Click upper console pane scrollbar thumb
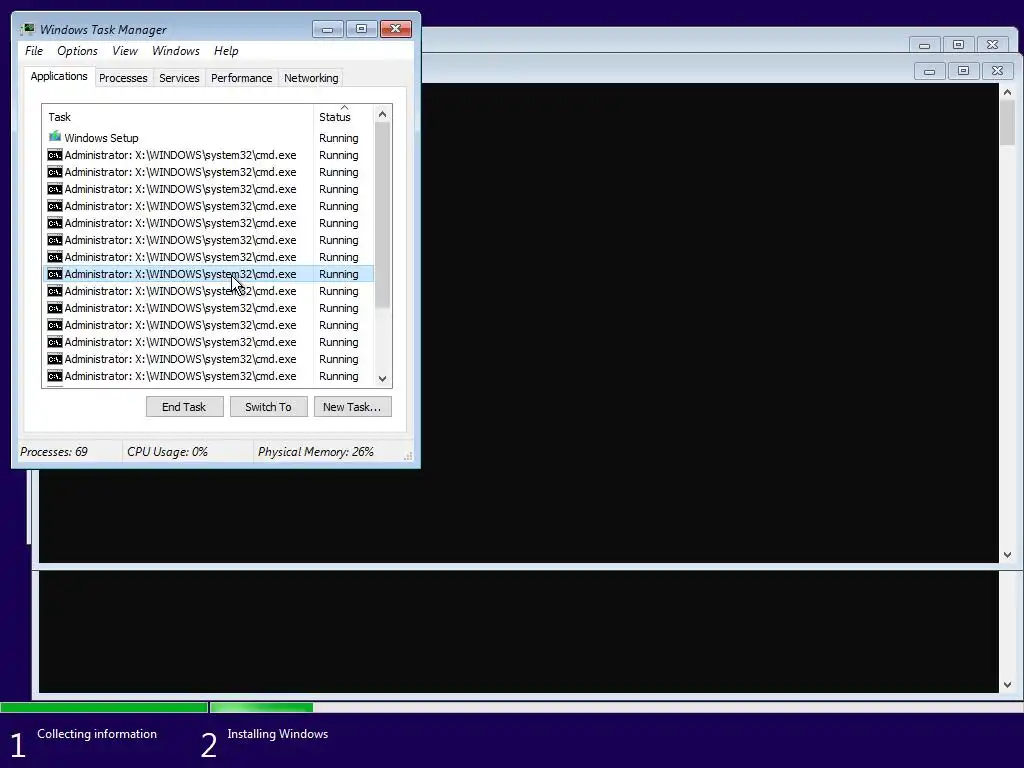The height and width of the screenshot is (768, 1024). click(1008, 123)
